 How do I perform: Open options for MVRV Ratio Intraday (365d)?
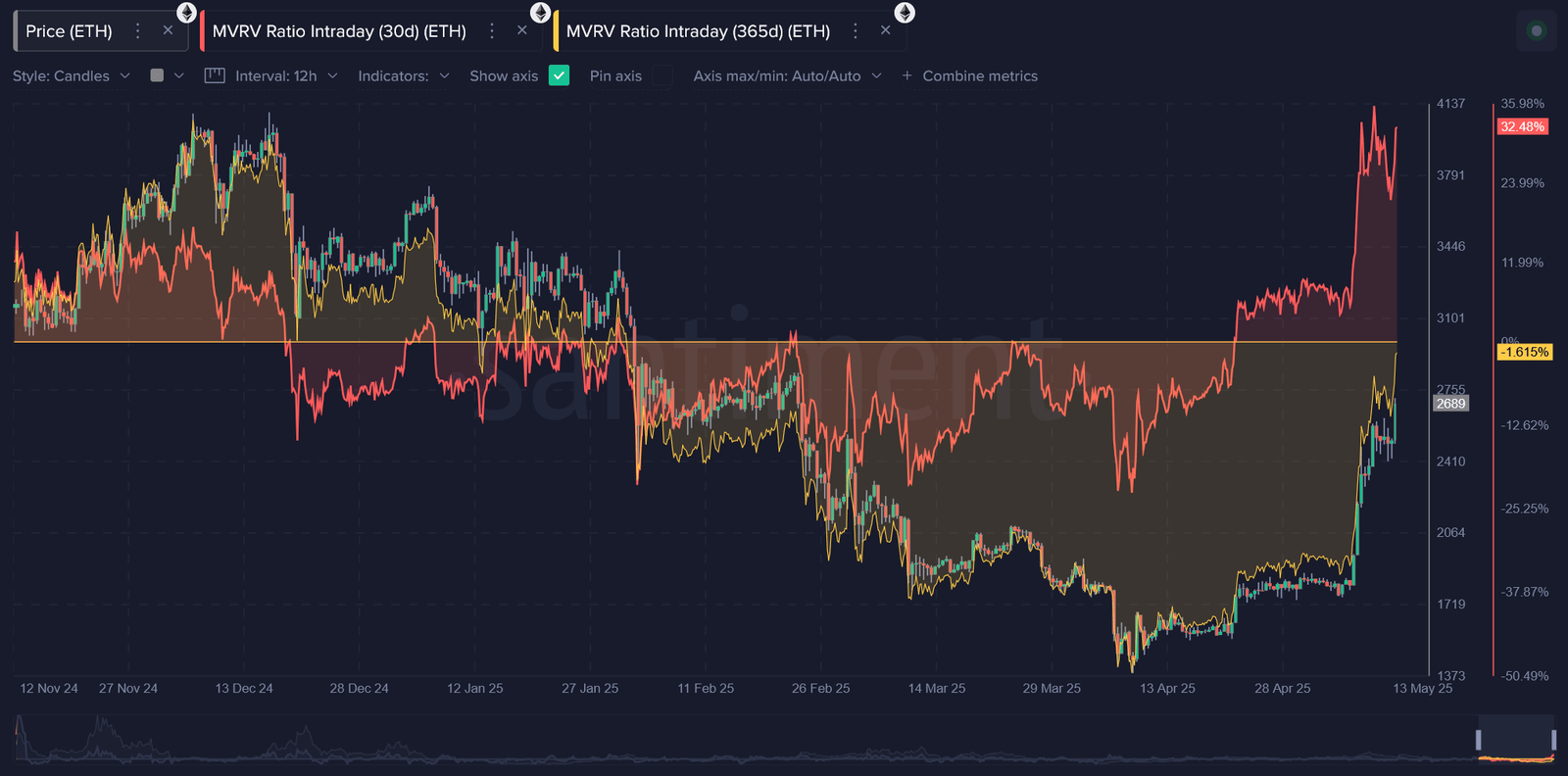pyautogui.click(x=856, y=31)
